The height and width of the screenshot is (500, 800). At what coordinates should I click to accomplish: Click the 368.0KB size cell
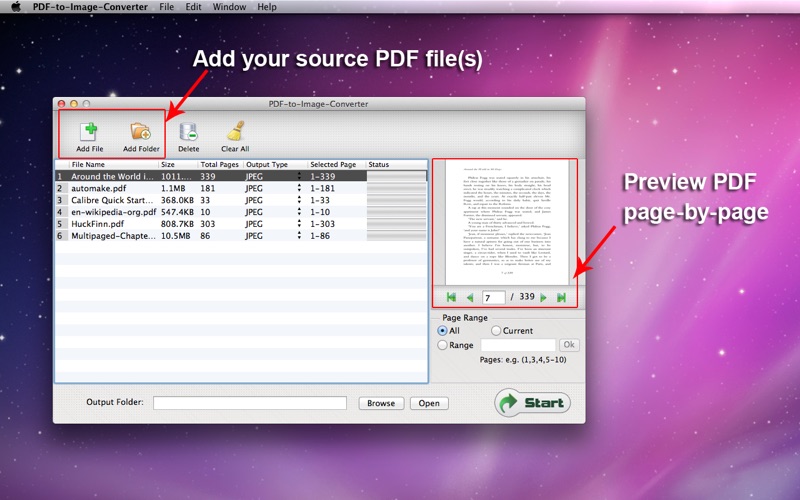[x=177, y=200]
